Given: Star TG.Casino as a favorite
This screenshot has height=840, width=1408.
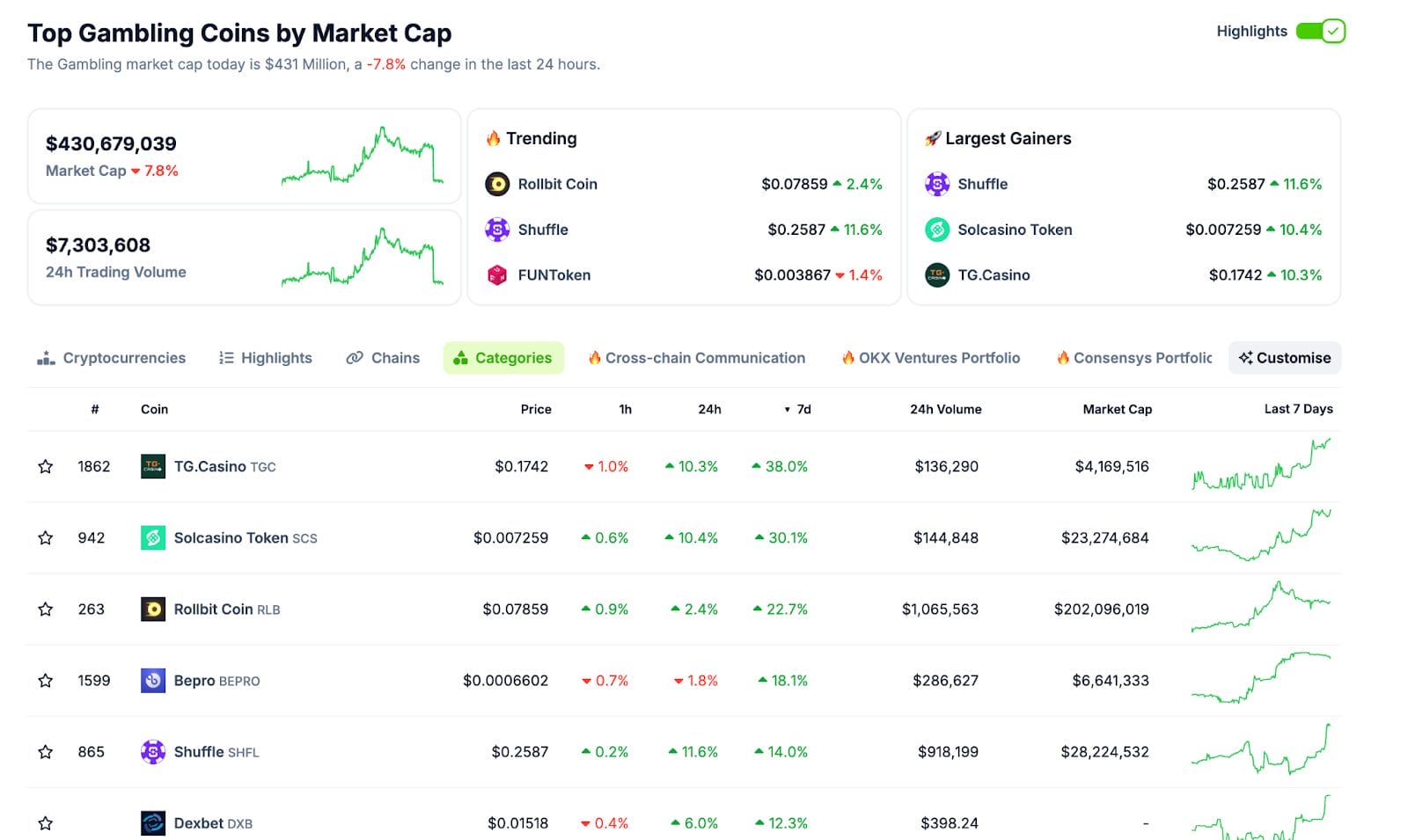Looking at the screenshot, I should coord(45,466).
